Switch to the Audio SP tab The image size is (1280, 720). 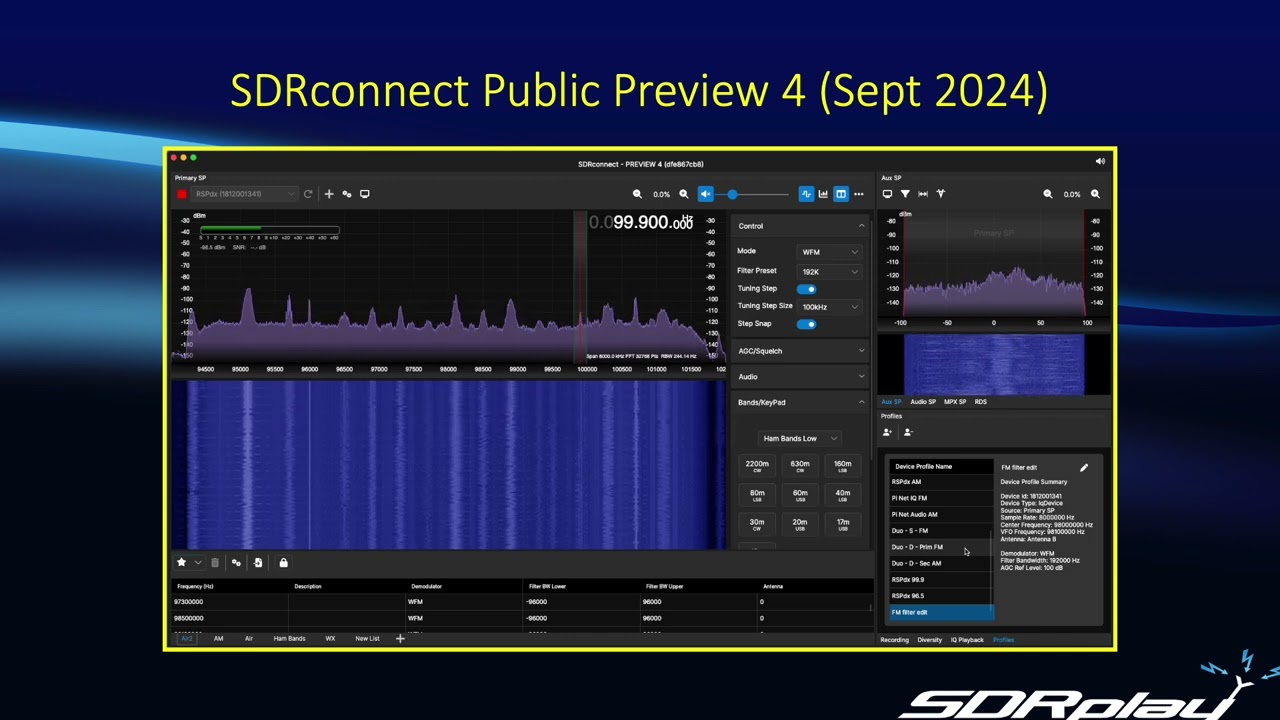(923, 402)
